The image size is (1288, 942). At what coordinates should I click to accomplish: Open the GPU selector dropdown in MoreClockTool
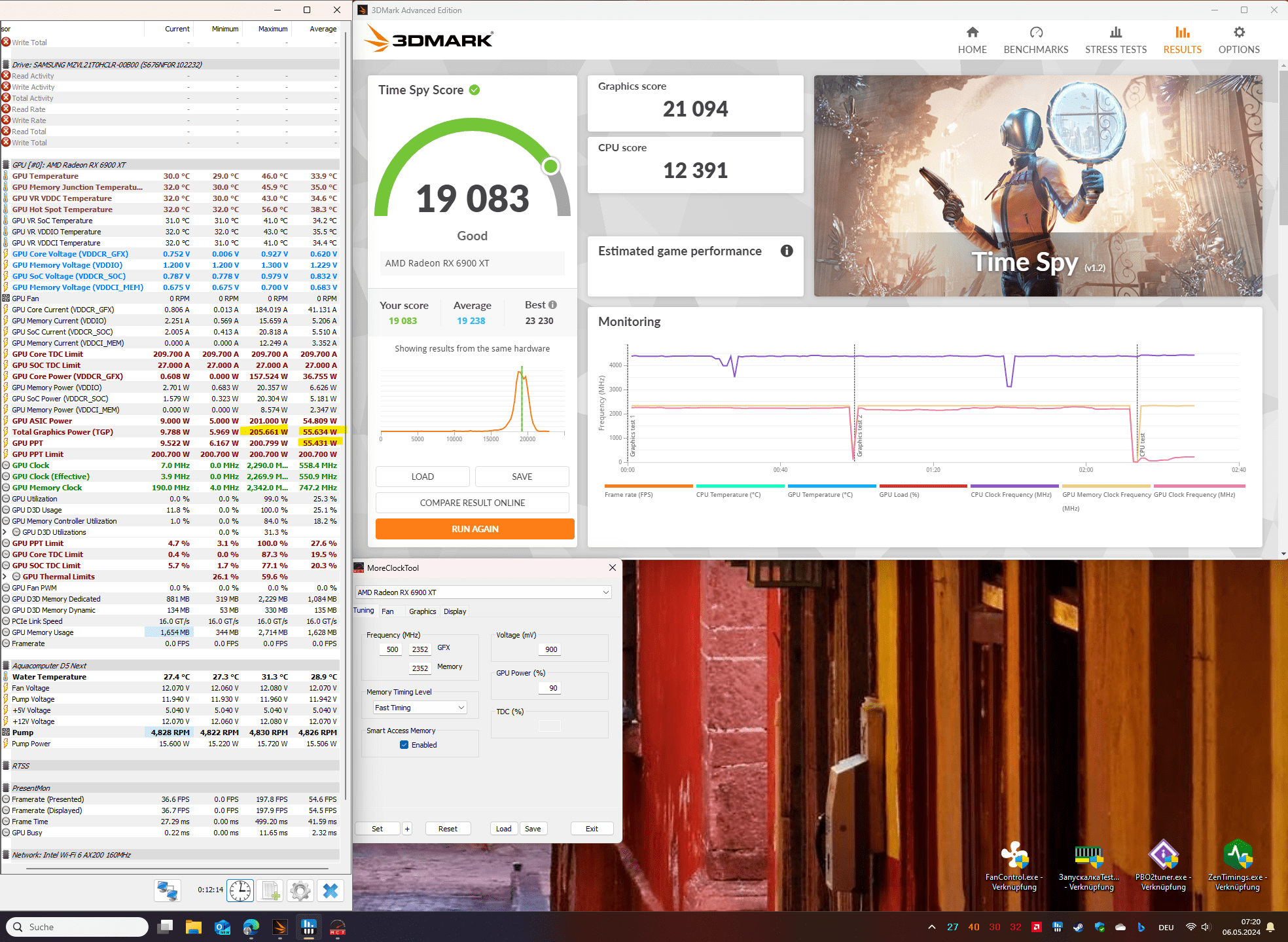pos(483,592)
